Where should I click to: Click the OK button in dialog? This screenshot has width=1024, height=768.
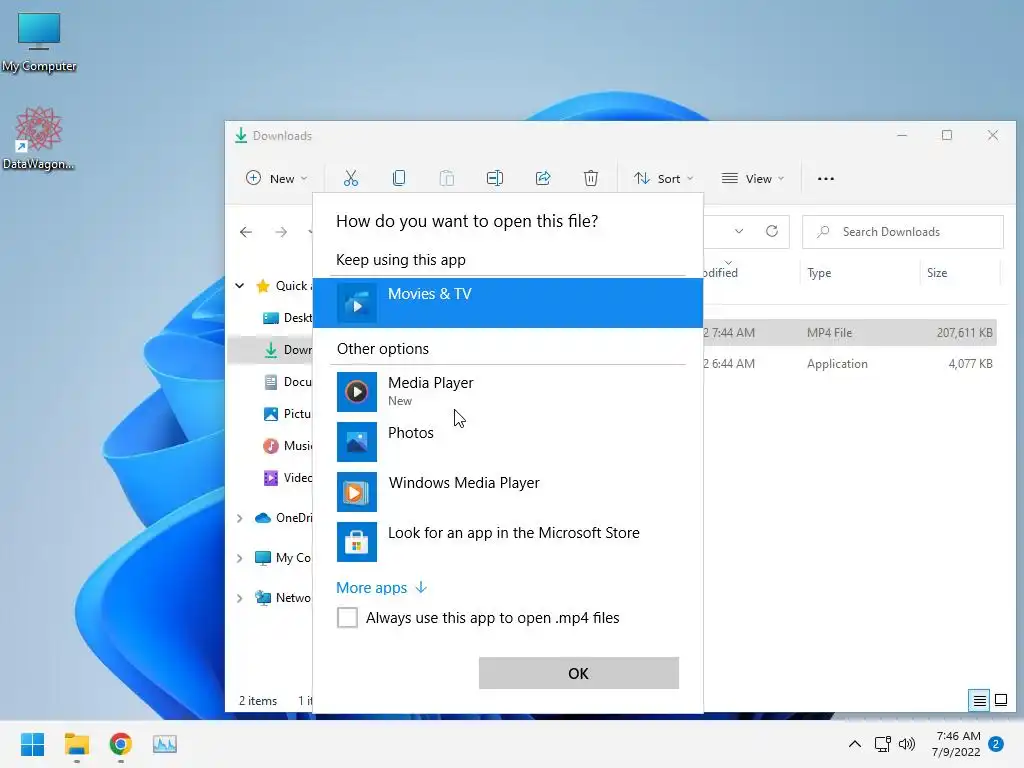(579, 673)
